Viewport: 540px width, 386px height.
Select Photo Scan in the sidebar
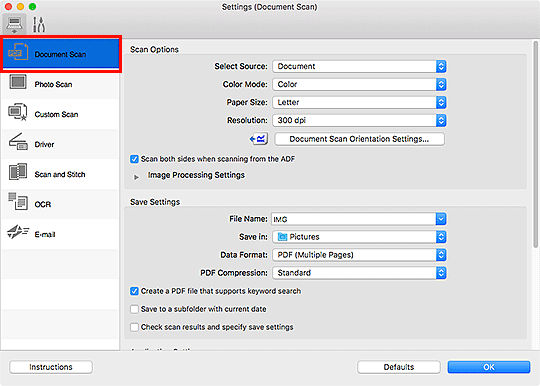61,84
